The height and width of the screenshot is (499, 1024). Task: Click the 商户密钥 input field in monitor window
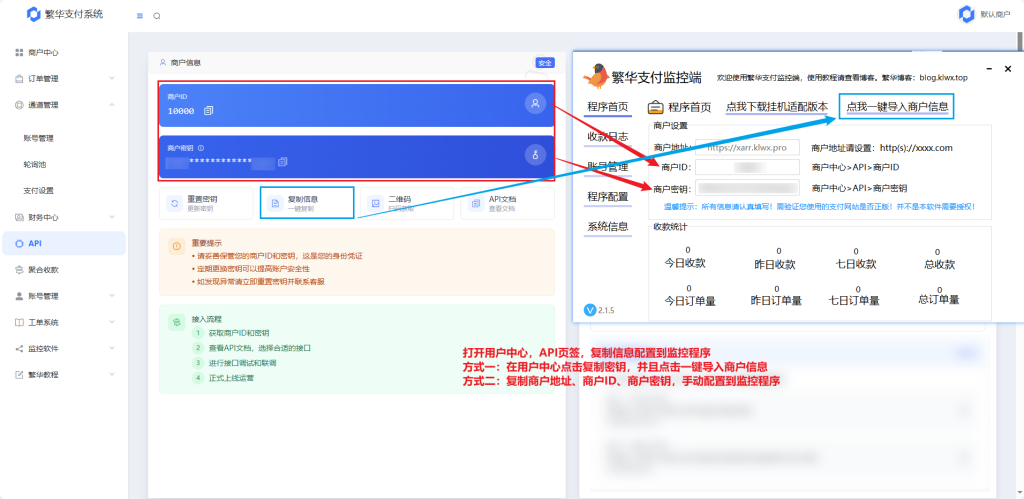pos(747,188)
